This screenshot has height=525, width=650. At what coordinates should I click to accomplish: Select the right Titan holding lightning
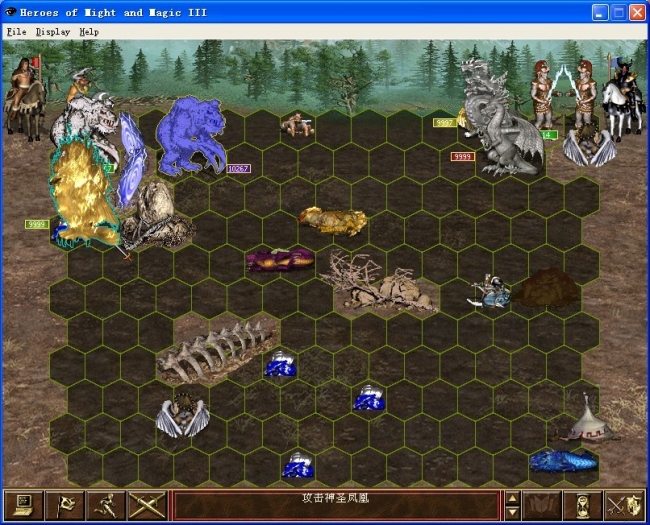pos(585,95)
